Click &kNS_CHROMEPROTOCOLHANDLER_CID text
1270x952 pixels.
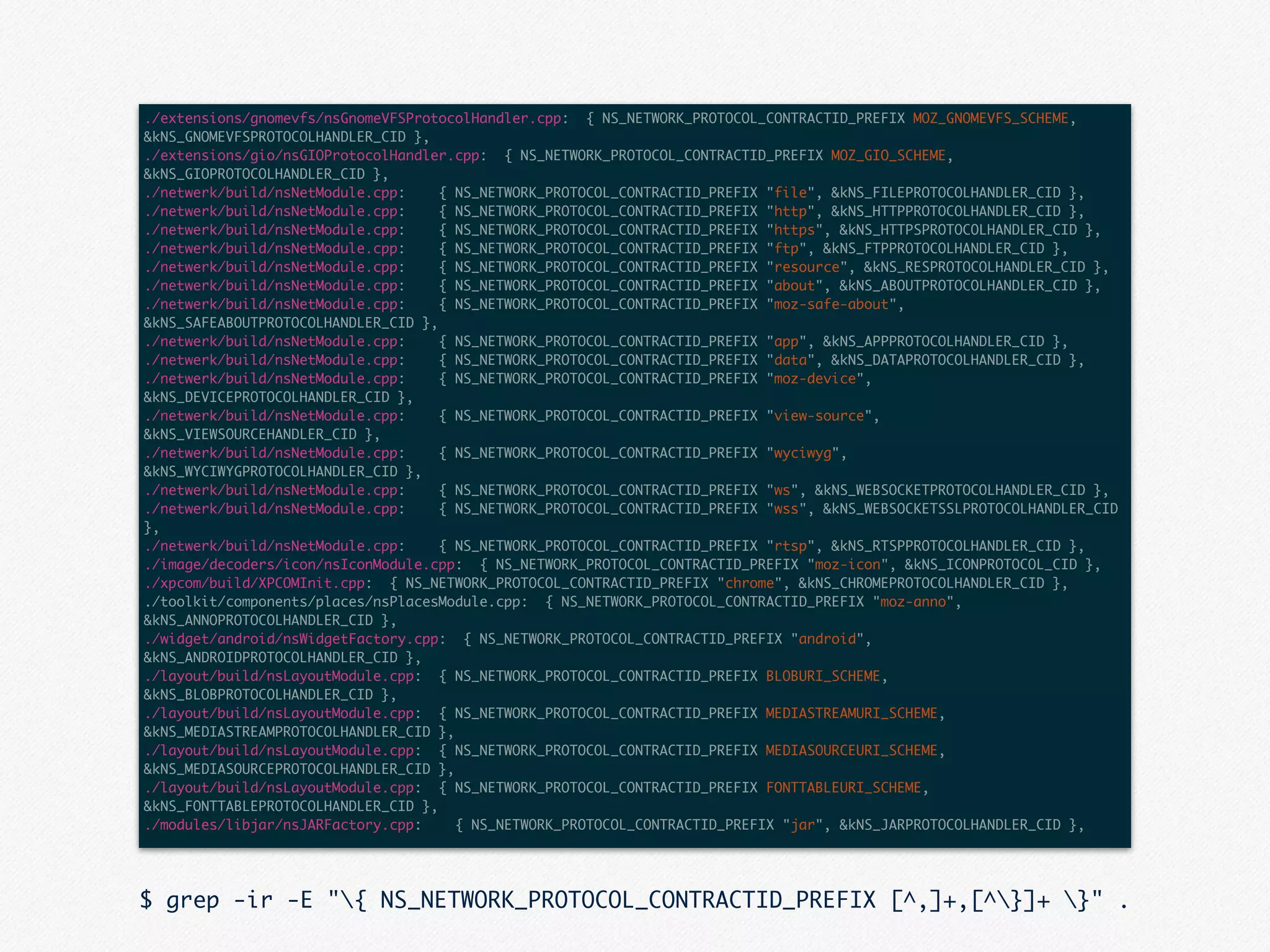click(921, 583)
